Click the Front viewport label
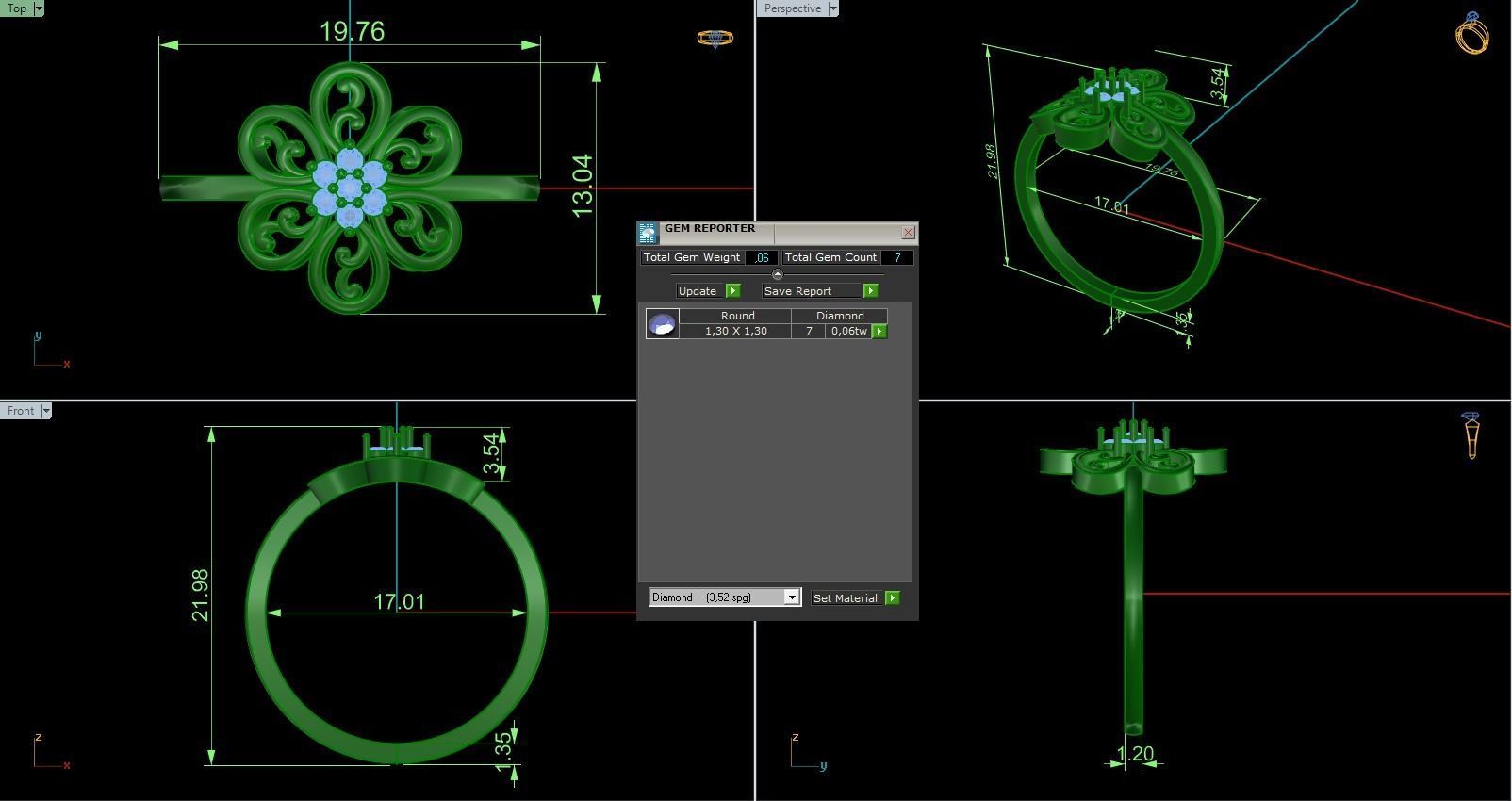1512x801 pixels. pyautogui.click(x=21, y=411)
